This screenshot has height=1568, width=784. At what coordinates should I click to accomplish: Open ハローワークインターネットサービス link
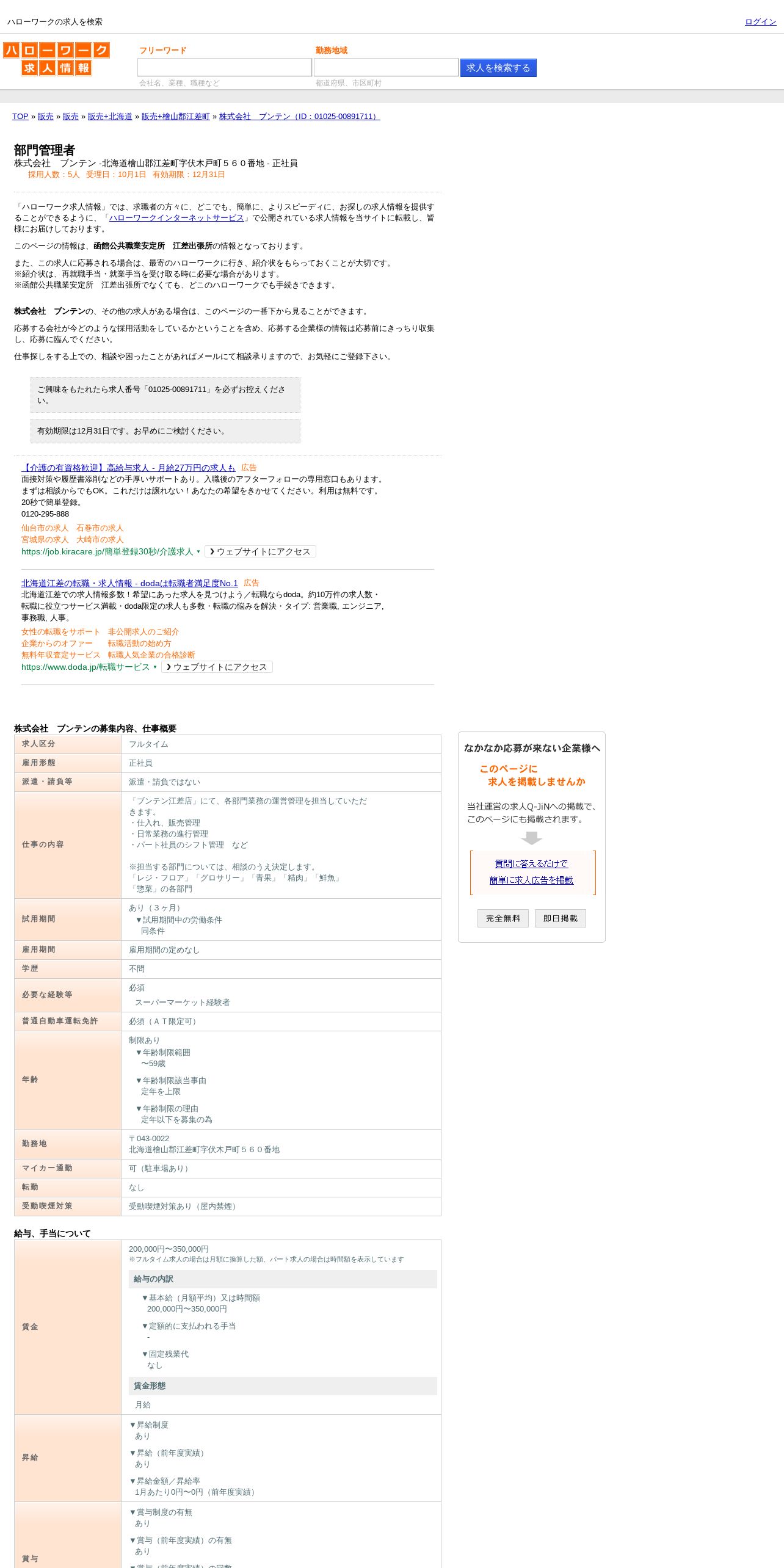176,218
